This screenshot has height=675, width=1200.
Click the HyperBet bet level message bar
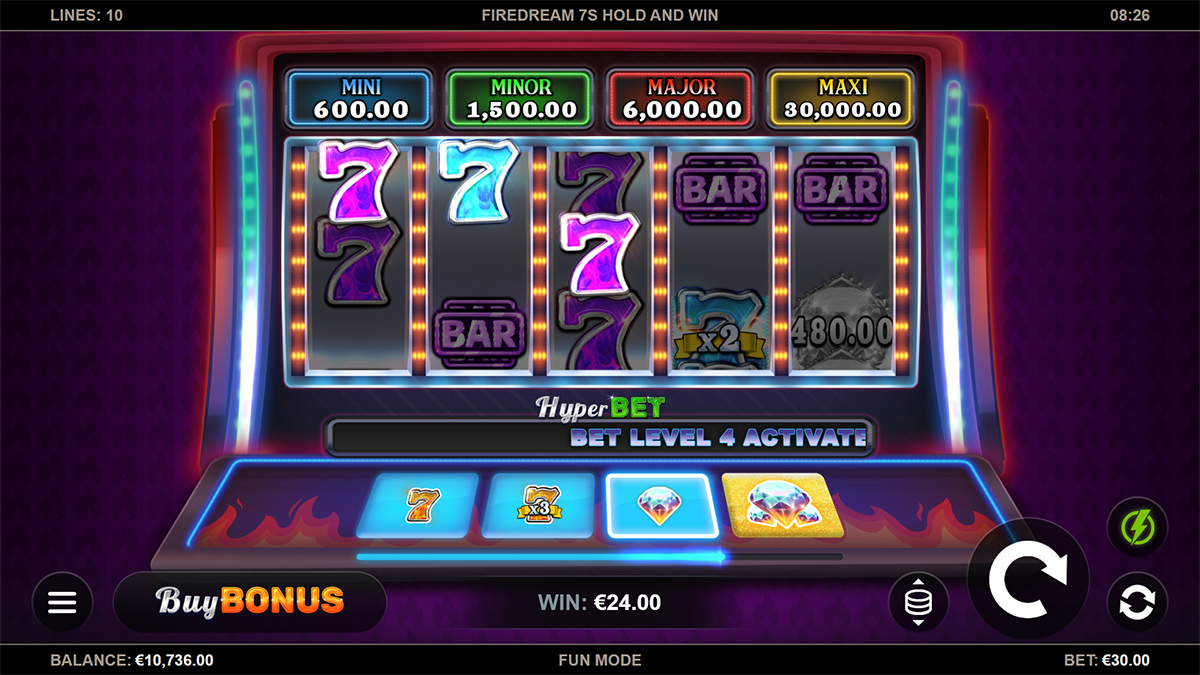tap(599, 437)
